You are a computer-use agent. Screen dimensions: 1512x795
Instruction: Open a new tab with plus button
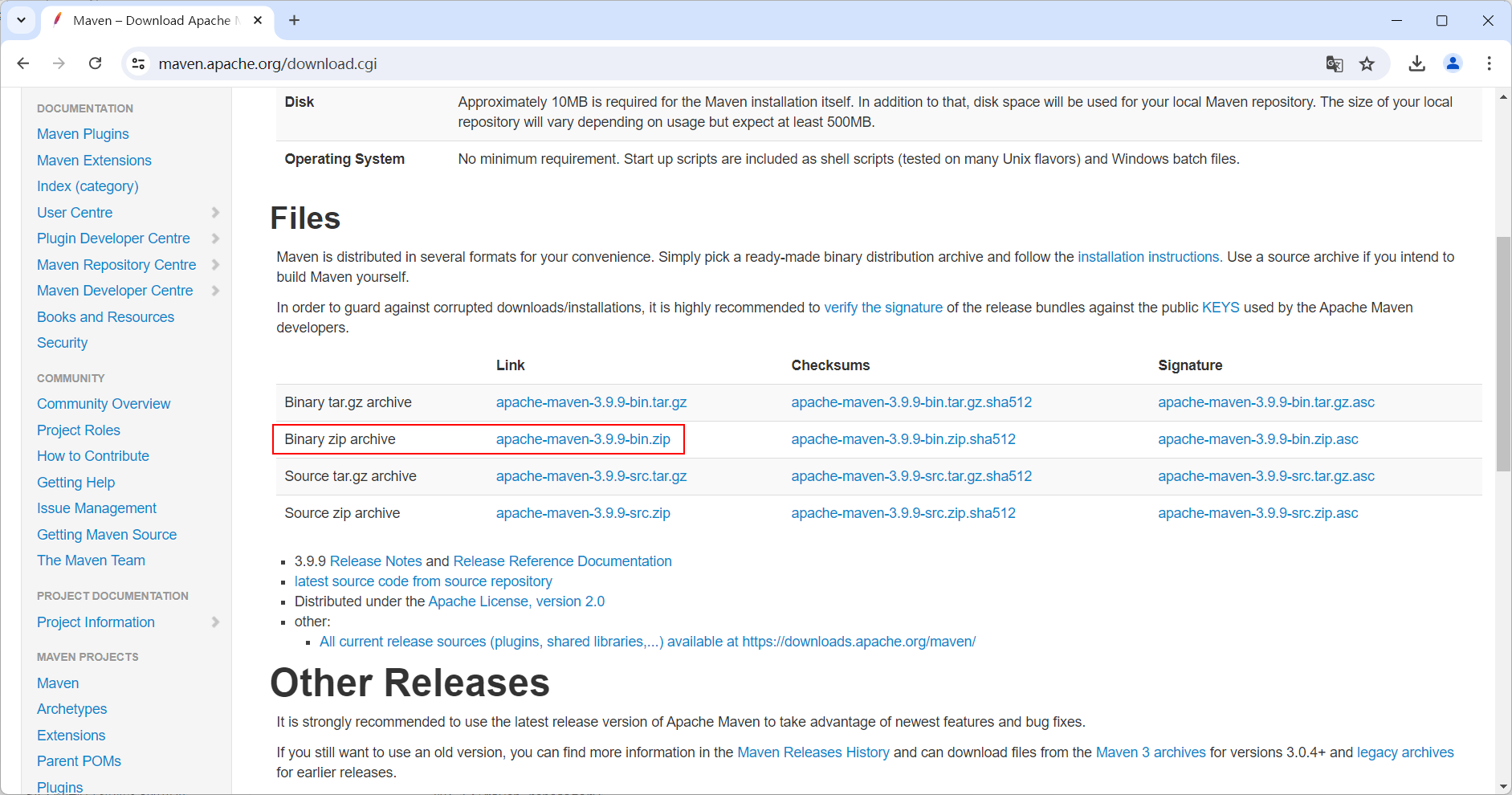(x=294, y=20)
